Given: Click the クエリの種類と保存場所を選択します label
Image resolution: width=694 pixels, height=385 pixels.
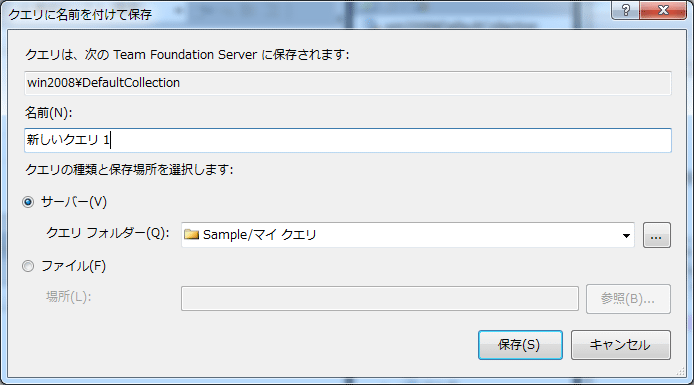Looking at the screenshot, I should click(x=129, y=169).
